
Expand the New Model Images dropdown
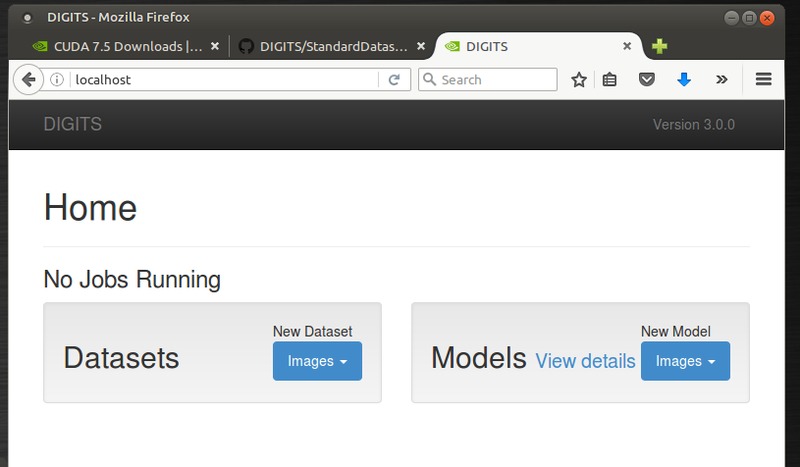click(x=685, y=361)
